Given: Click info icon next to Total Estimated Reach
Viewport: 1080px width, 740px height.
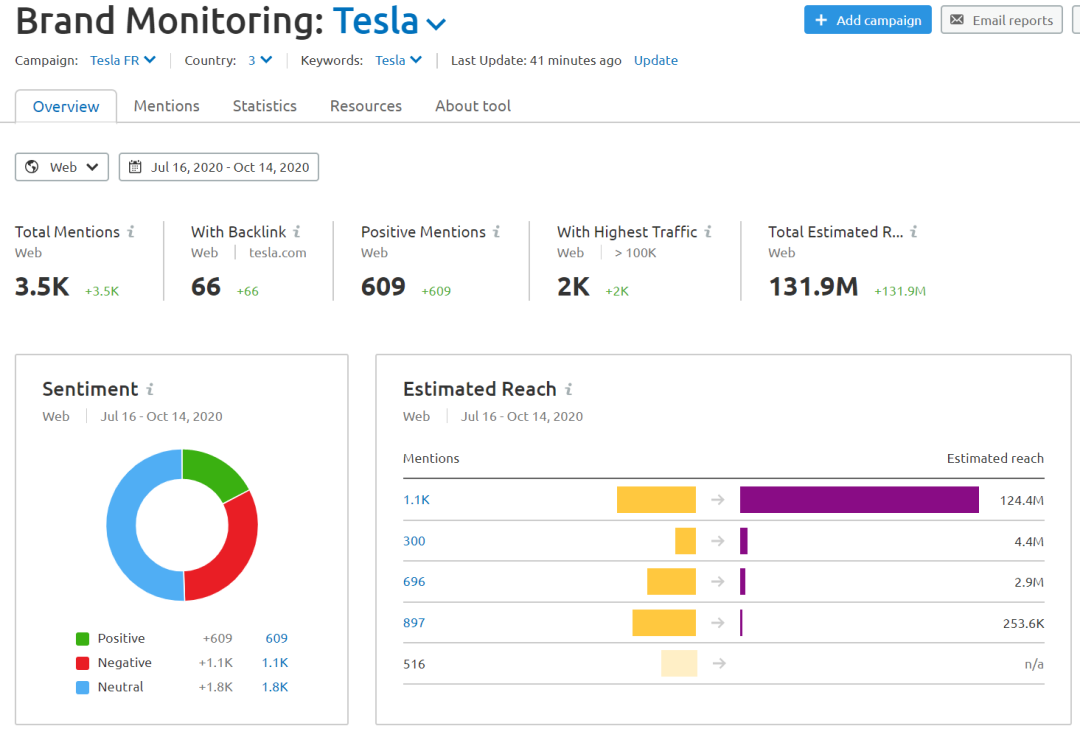Looking at the screenshot, I should tap(914, 232).
